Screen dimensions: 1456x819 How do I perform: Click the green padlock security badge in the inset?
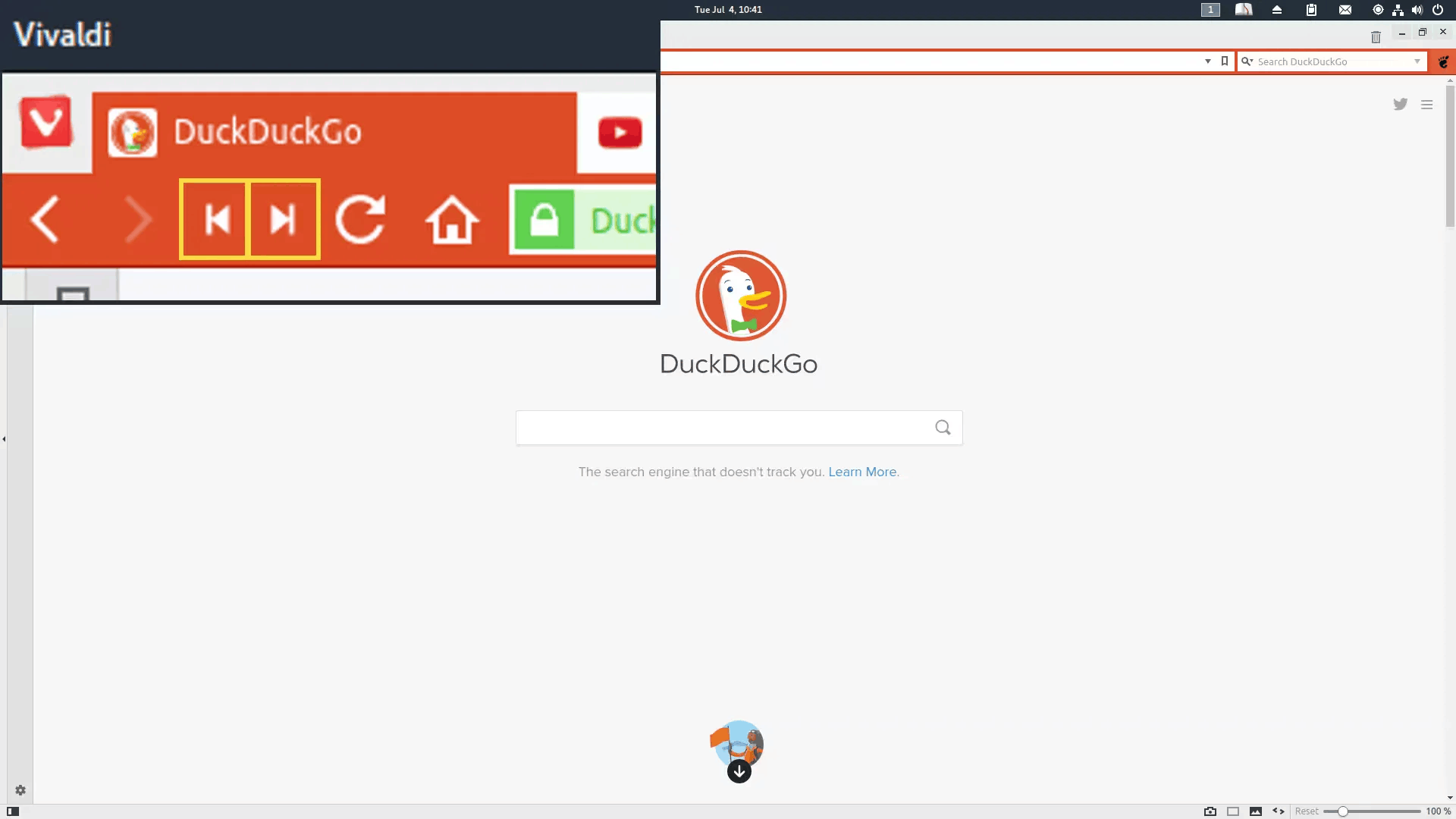pyautogui.click(x=544, y=220)
